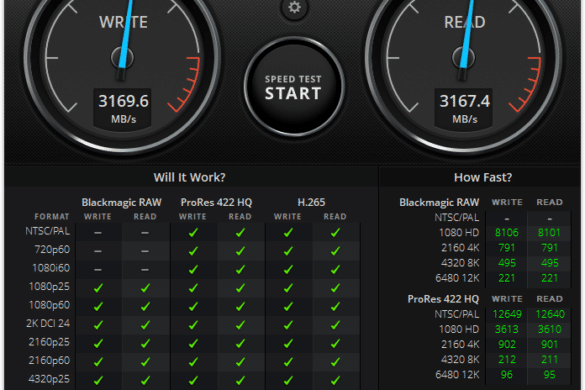The width and height of the screenshot is (585, 390).
Task: Click the READ gauge label
Action: pos(465,22)
